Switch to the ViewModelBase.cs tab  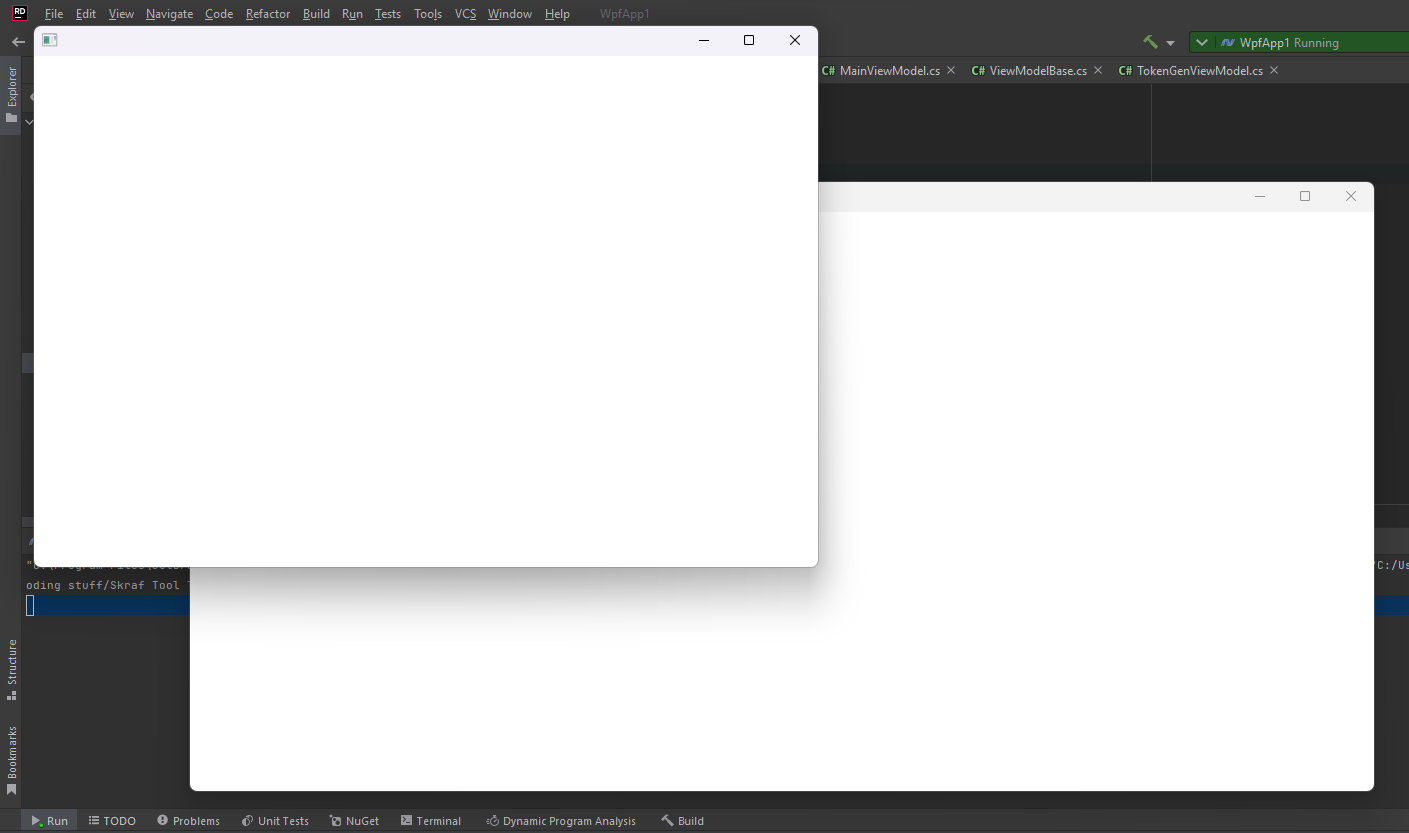pyautogui.click(x=1029, y=71)
